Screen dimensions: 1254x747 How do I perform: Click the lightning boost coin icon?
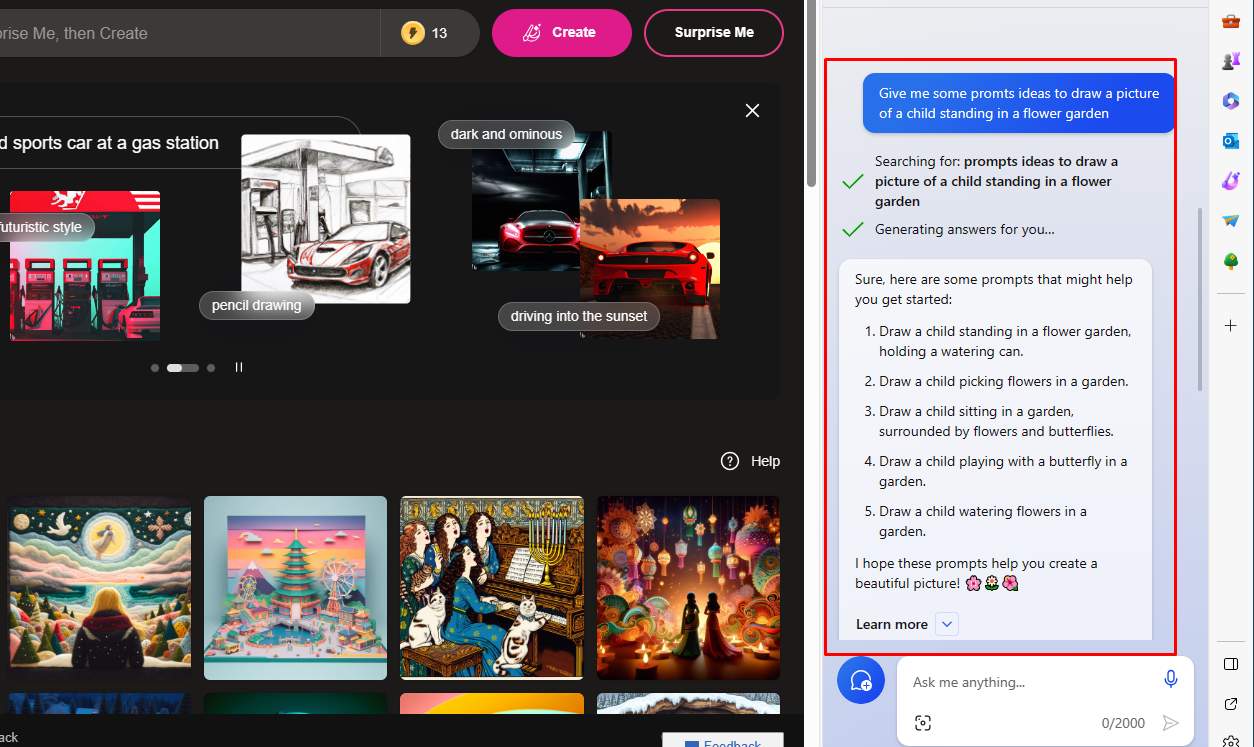tap(412, 33)
